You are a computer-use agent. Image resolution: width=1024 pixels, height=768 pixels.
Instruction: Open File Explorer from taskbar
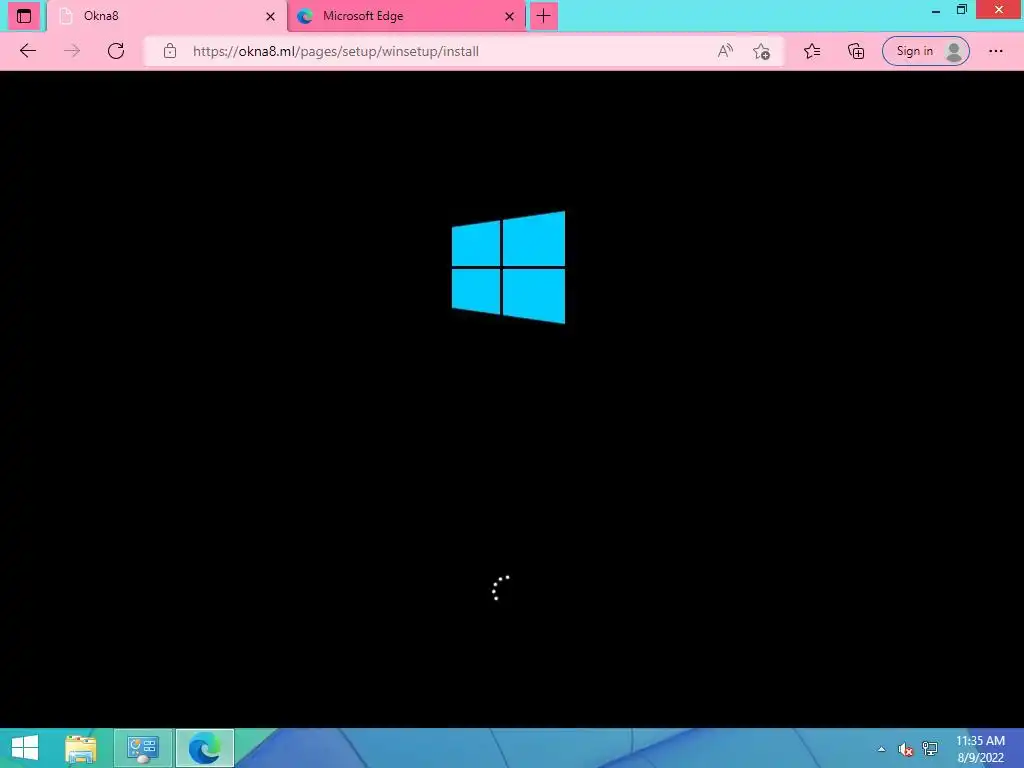pyautogui.click(x=81, y=748)
